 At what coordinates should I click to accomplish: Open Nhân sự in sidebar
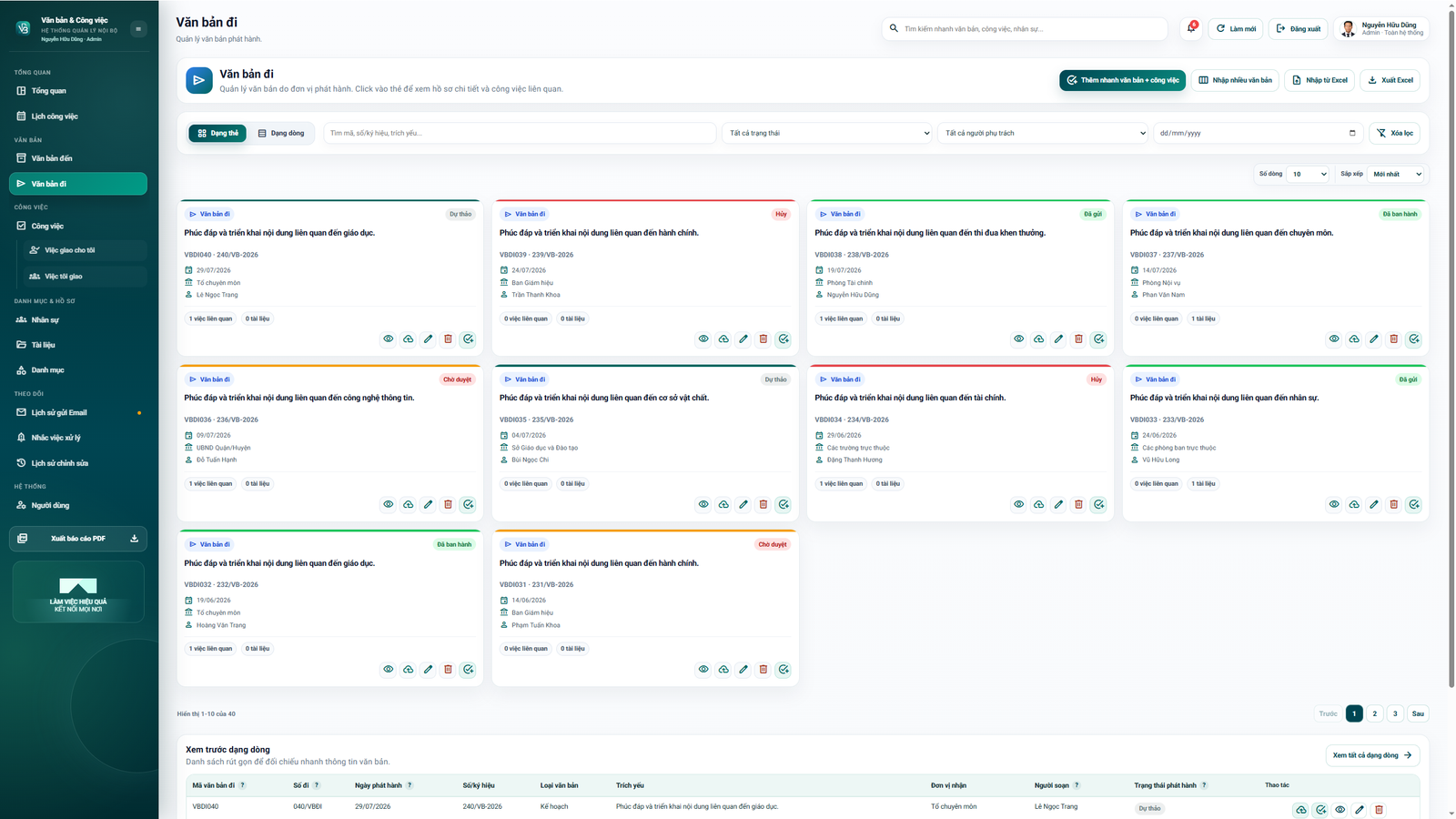point(78,319)
